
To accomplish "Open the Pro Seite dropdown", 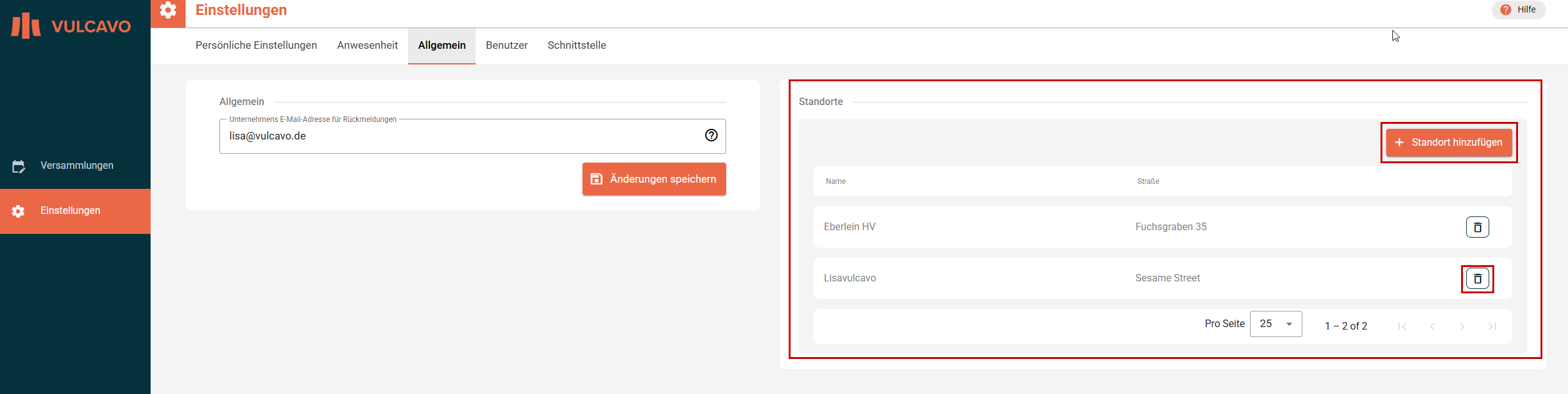I will (x=1276, y=324).
